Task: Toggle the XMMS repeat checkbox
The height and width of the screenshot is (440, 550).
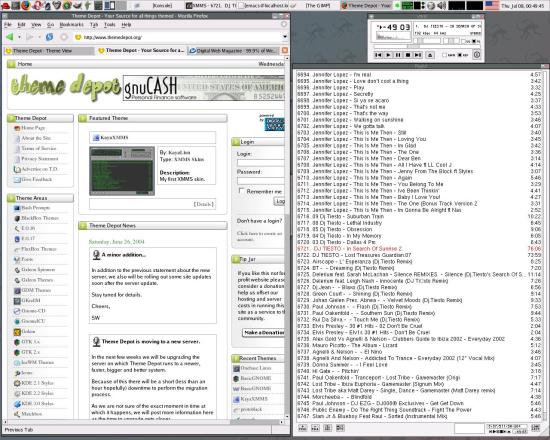Action: coord(460,55)
